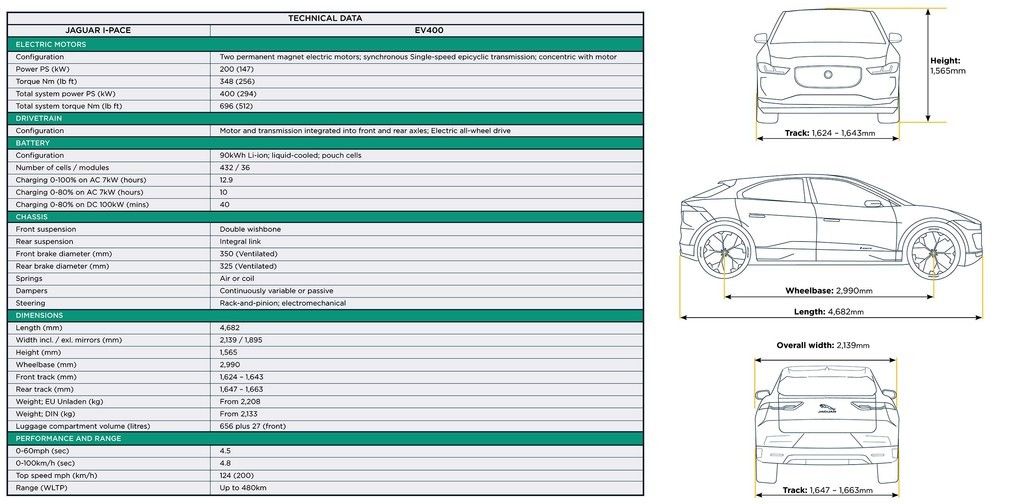
Task: Select the ELECTRIC MOTORS section header
Action: click(x=52, y=44)
